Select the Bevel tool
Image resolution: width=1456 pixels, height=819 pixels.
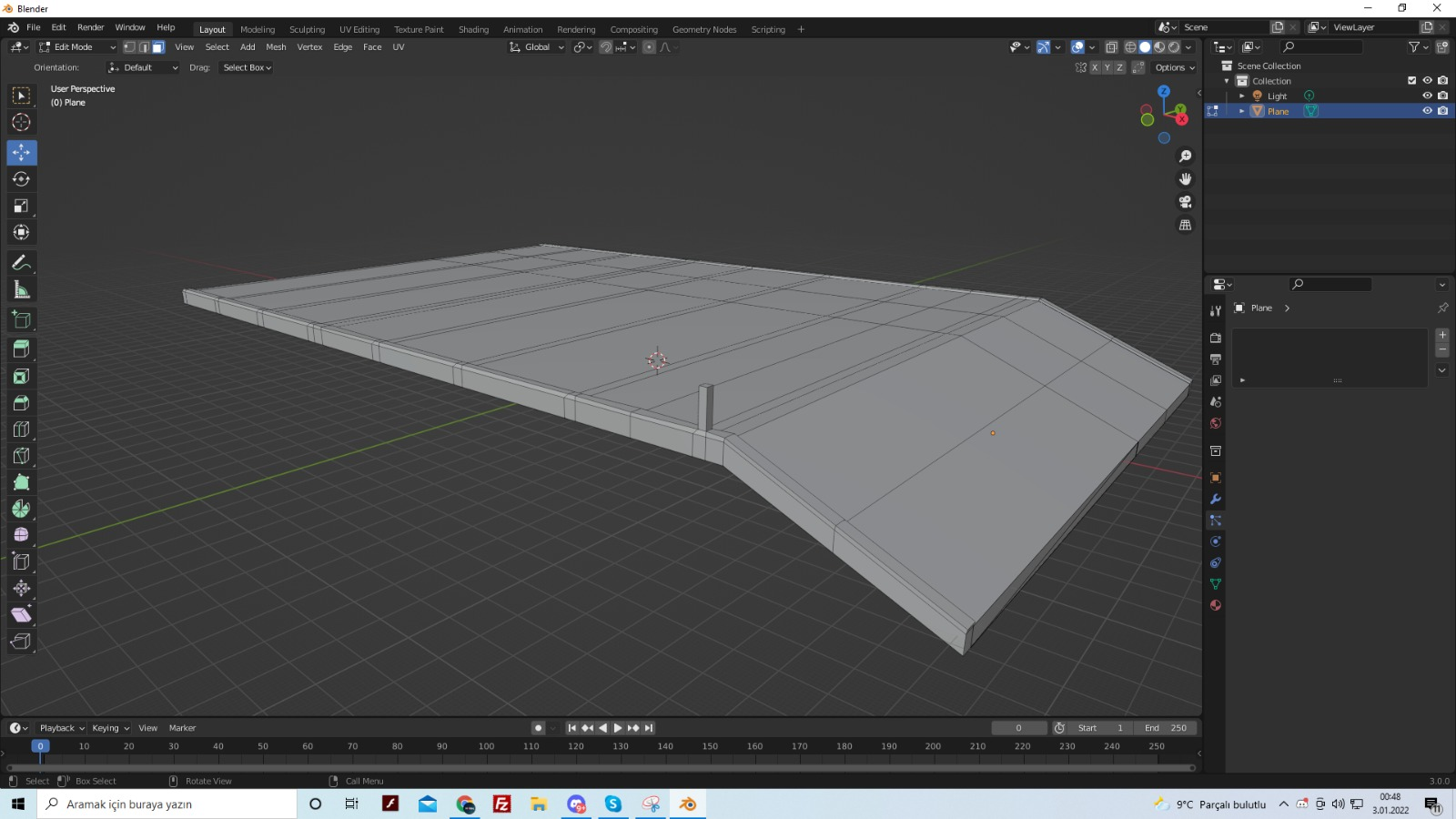[x=21, y=402]
